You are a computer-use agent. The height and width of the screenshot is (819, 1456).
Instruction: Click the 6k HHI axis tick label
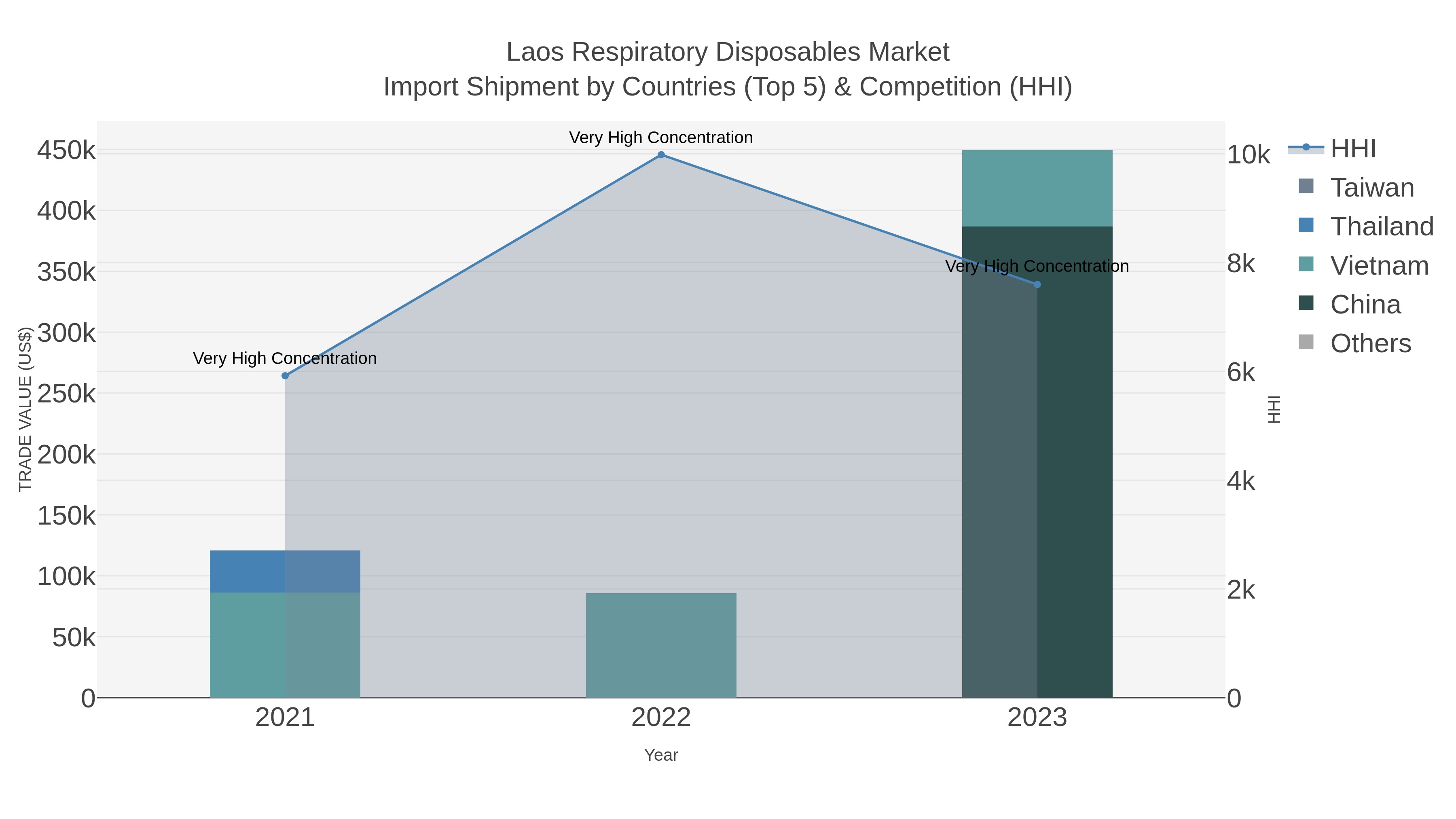coord(1241,372)
